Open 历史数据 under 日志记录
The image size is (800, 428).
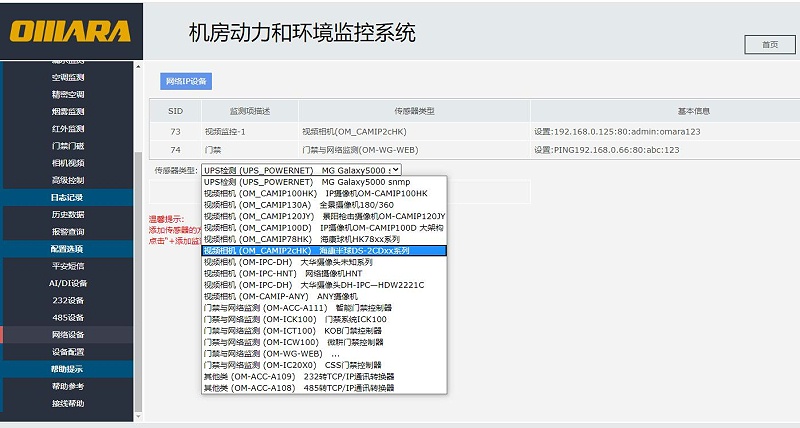point(68,214)
